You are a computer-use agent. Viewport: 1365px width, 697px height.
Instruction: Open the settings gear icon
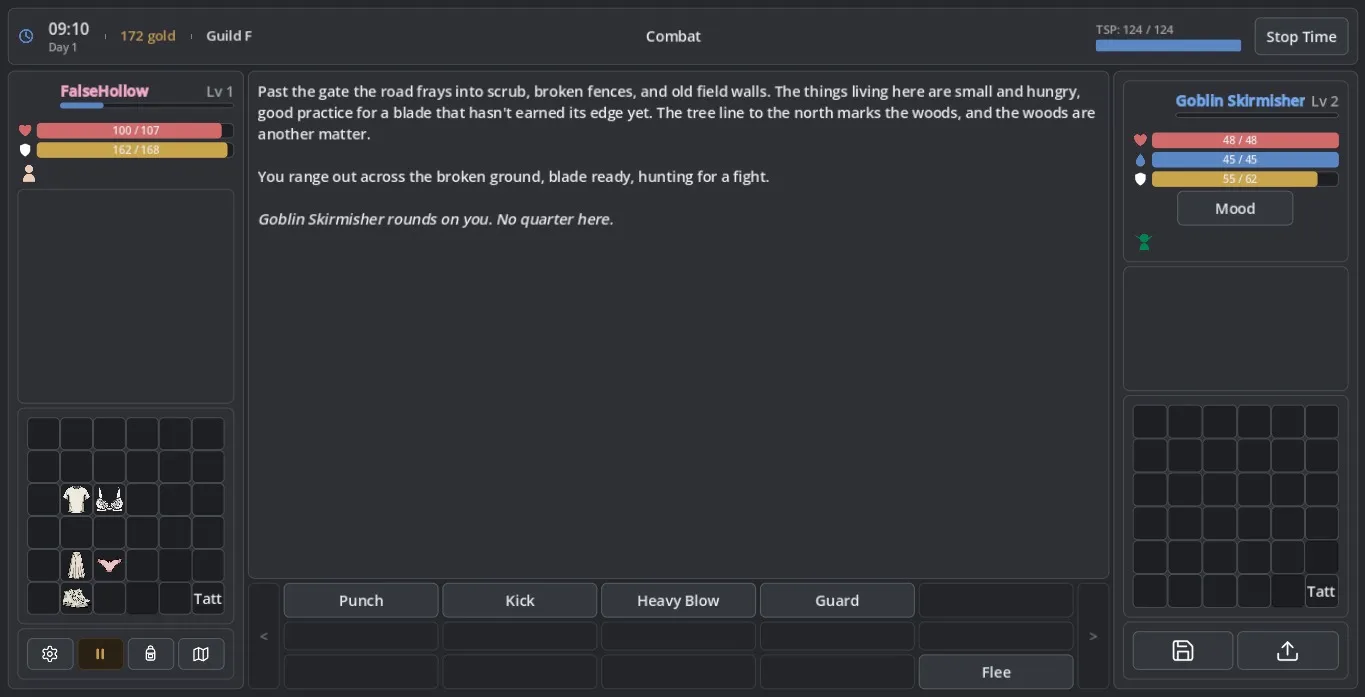tap(50, 654)
